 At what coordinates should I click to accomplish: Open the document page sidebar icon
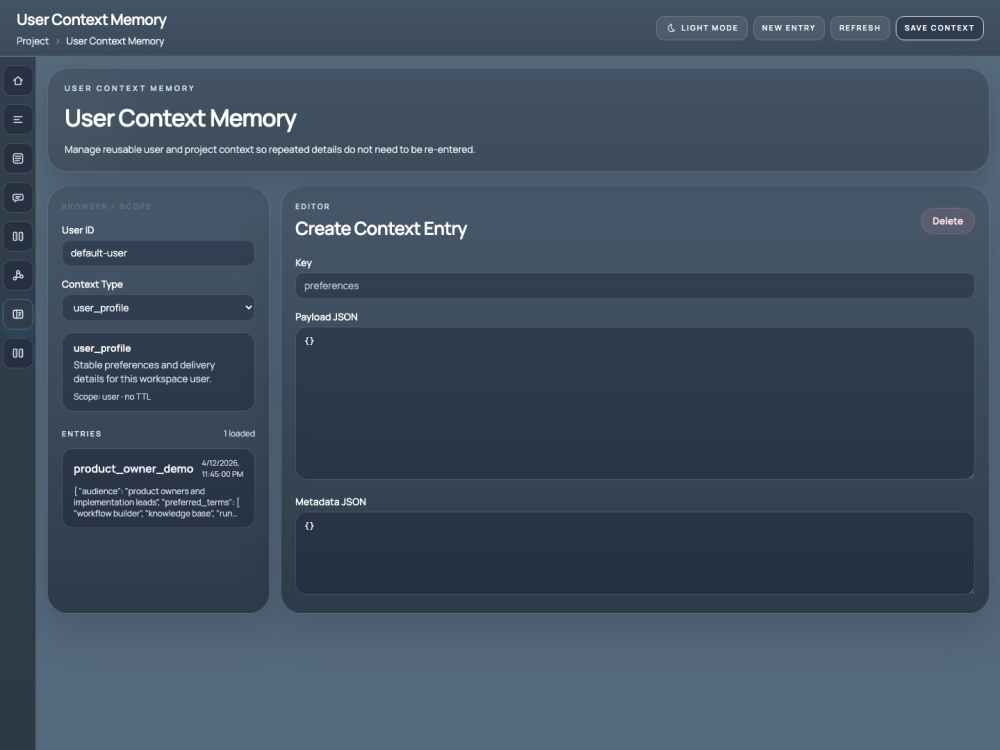click(18, 159)
